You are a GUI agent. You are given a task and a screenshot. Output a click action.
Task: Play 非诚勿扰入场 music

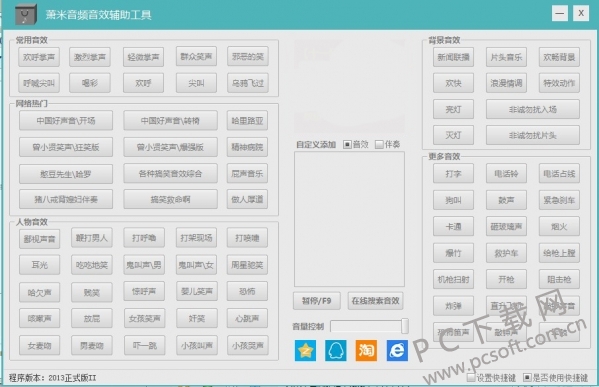[533, 109]
